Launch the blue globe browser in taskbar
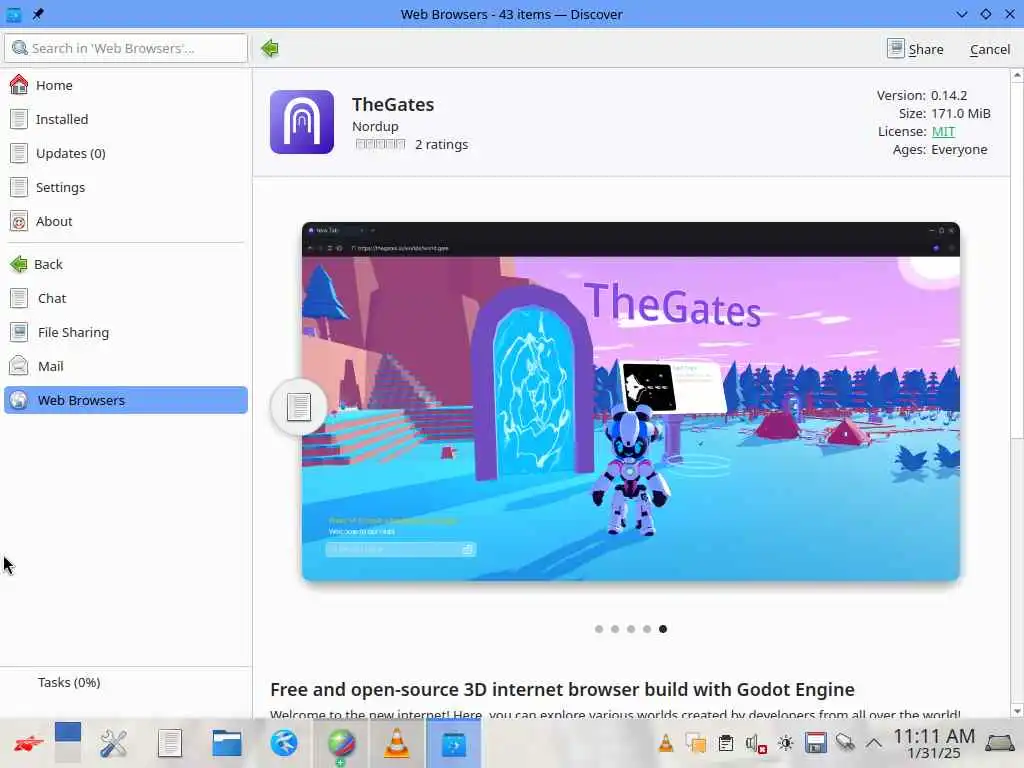The height and width of the screenshot is (768, 1024). coord(283,743)
